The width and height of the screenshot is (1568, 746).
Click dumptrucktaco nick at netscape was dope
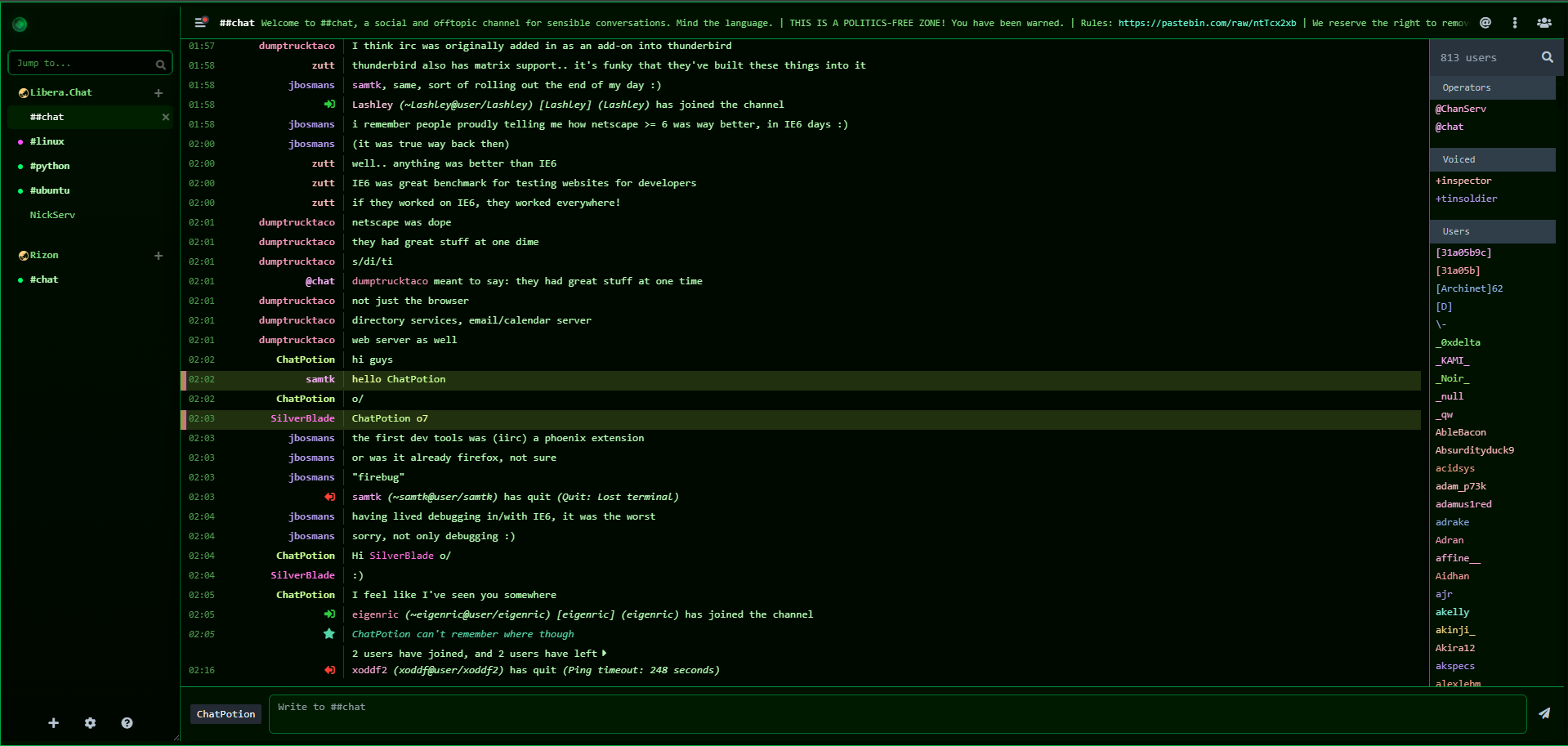point(297,222)
